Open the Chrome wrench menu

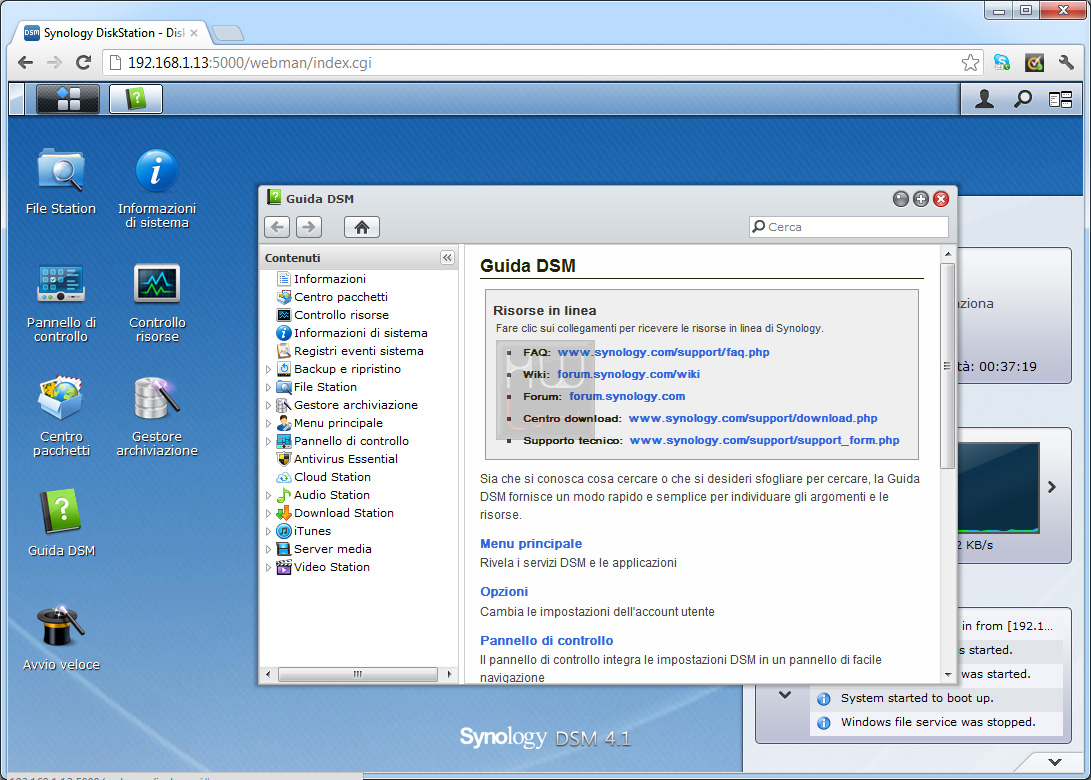(x=1066, y=63)
